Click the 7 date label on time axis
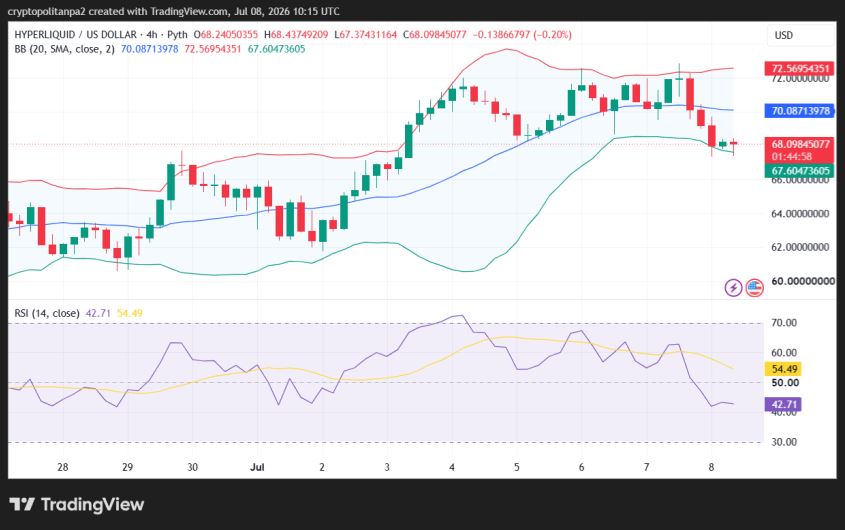 tap(646, 467)
